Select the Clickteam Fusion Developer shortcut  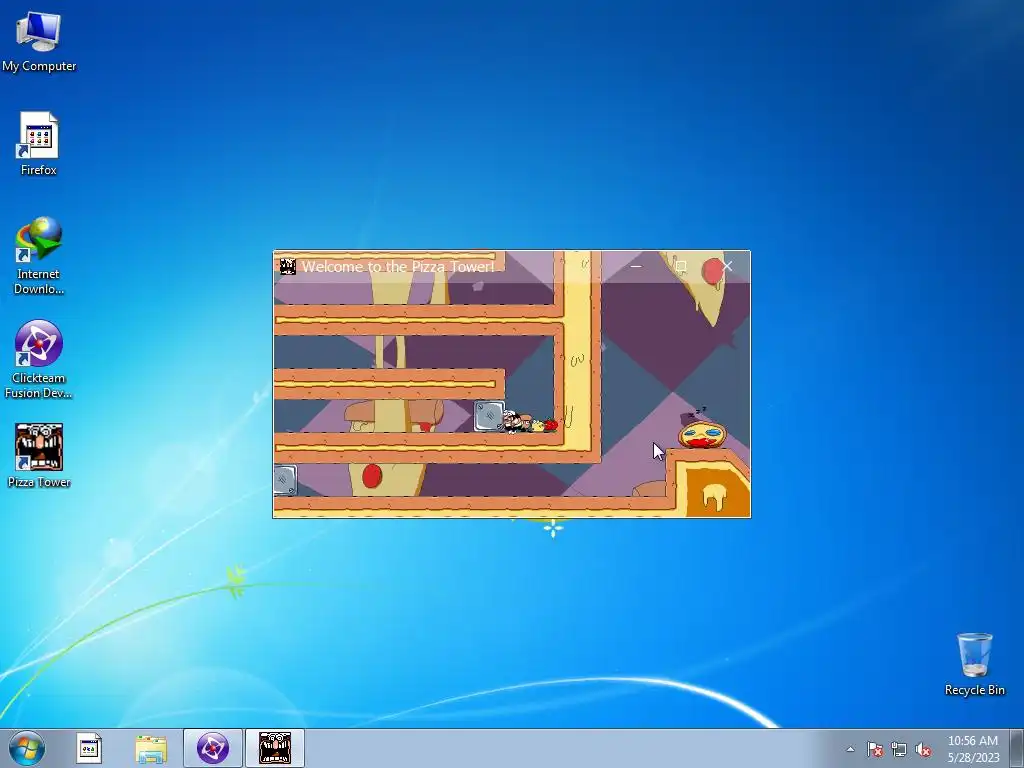tap(39, 359)
